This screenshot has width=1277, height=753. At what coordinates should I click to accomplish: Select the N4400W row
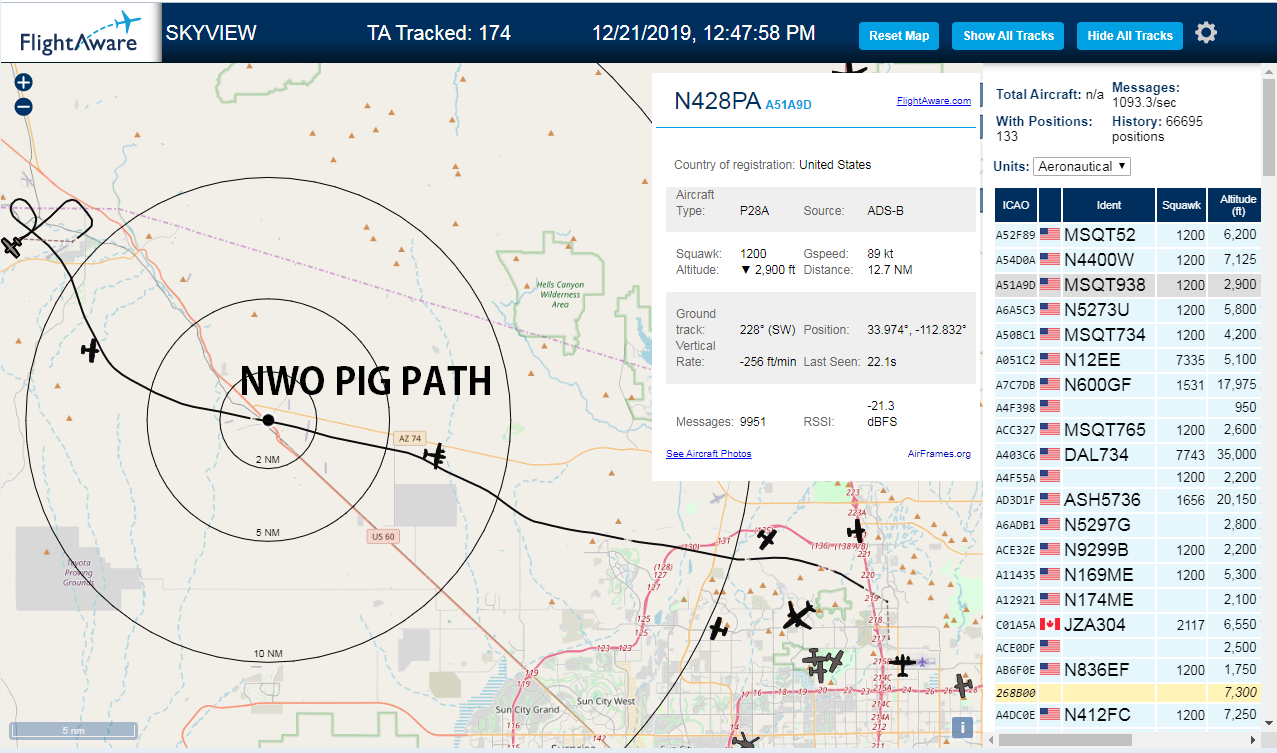tap(1128, 259)
